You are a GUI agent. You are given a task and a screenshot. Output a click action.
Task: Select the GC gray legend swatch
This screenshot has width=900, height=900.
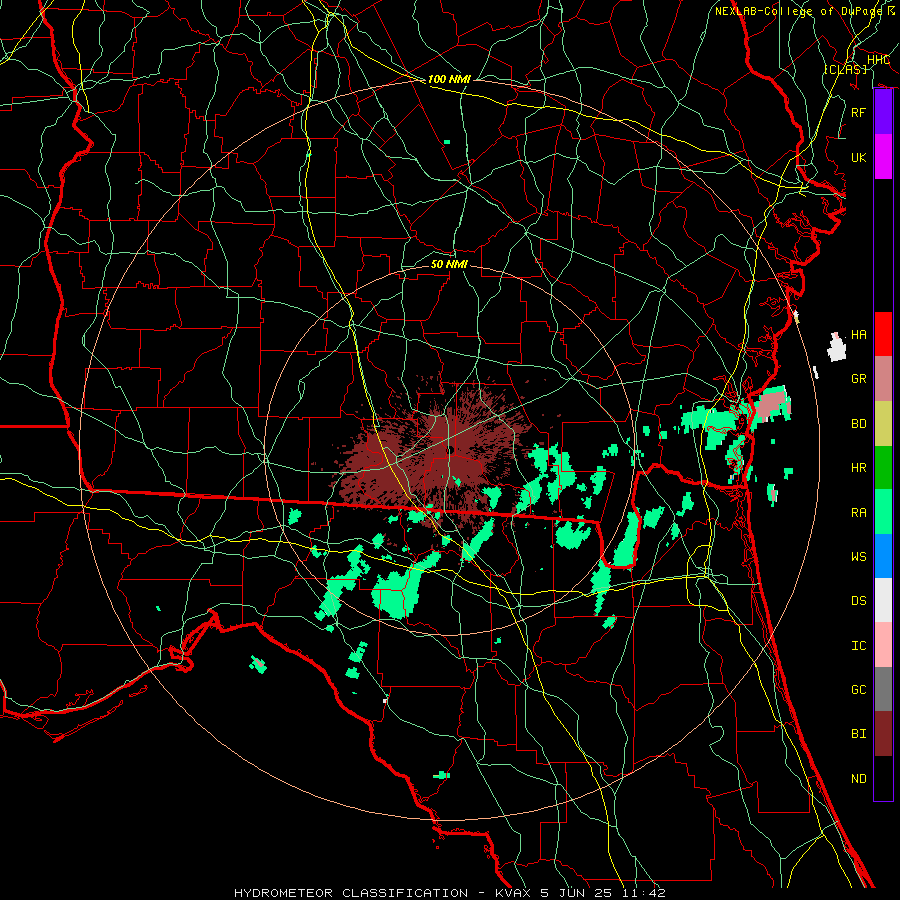point(883,689)
